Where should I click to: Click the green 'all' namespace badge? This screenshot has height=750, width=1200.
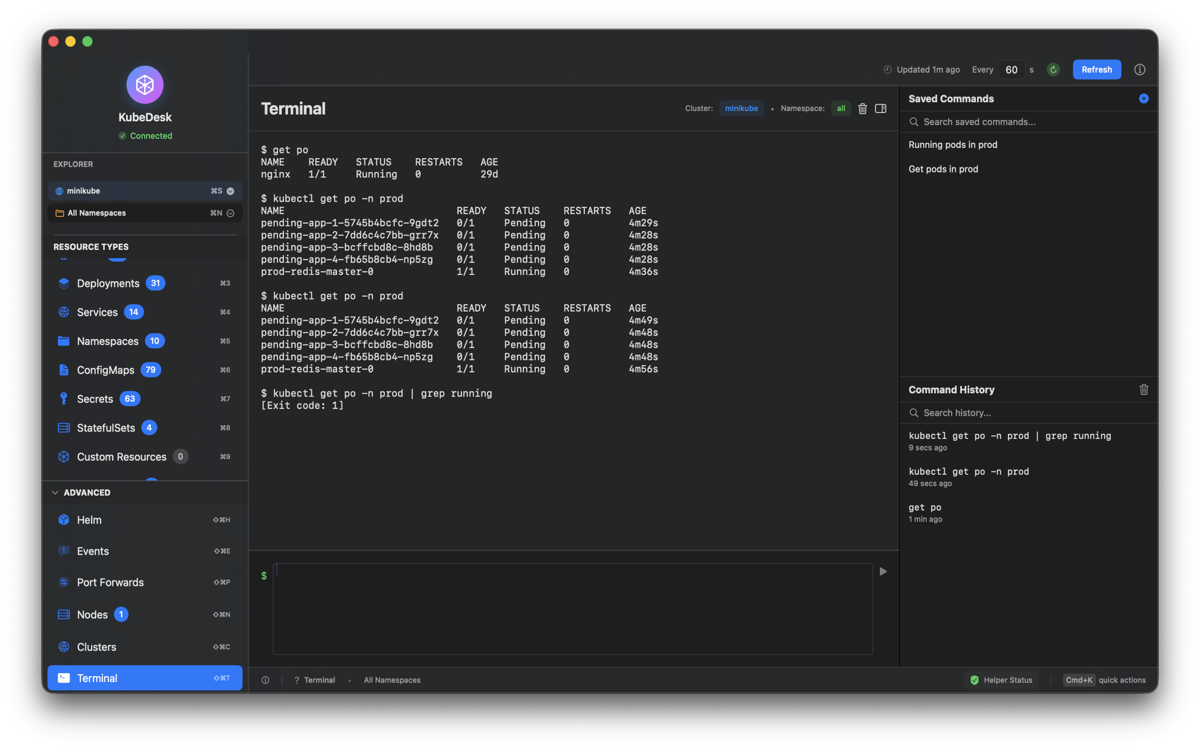(x=840, y=109)
